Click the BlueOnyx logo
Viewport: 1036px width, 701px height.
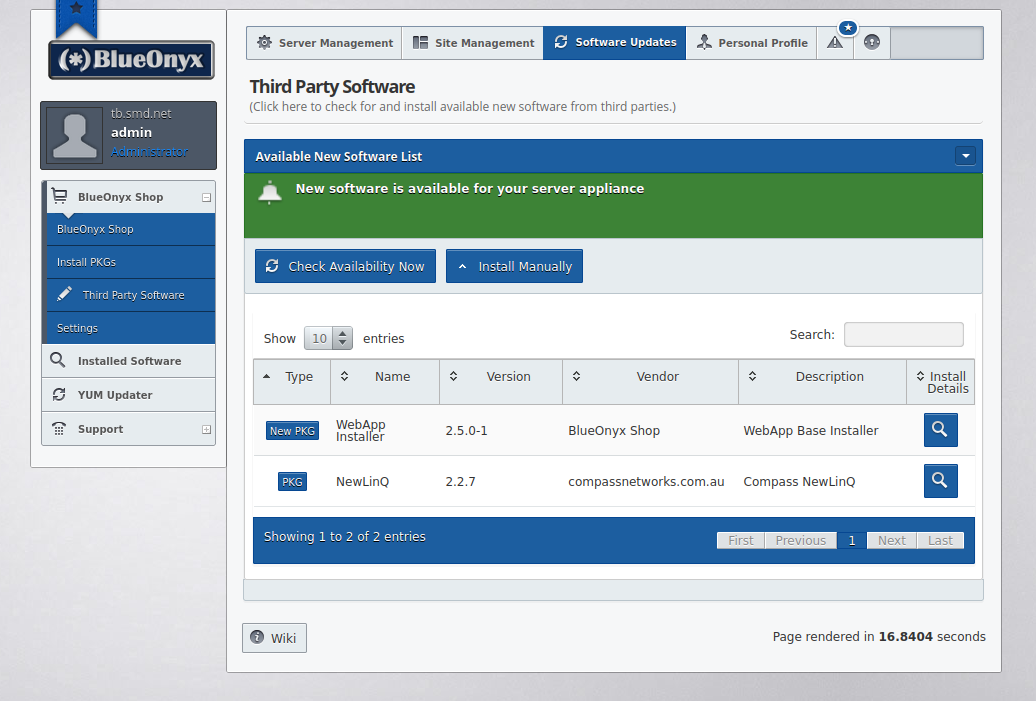(x=131, y=60)
